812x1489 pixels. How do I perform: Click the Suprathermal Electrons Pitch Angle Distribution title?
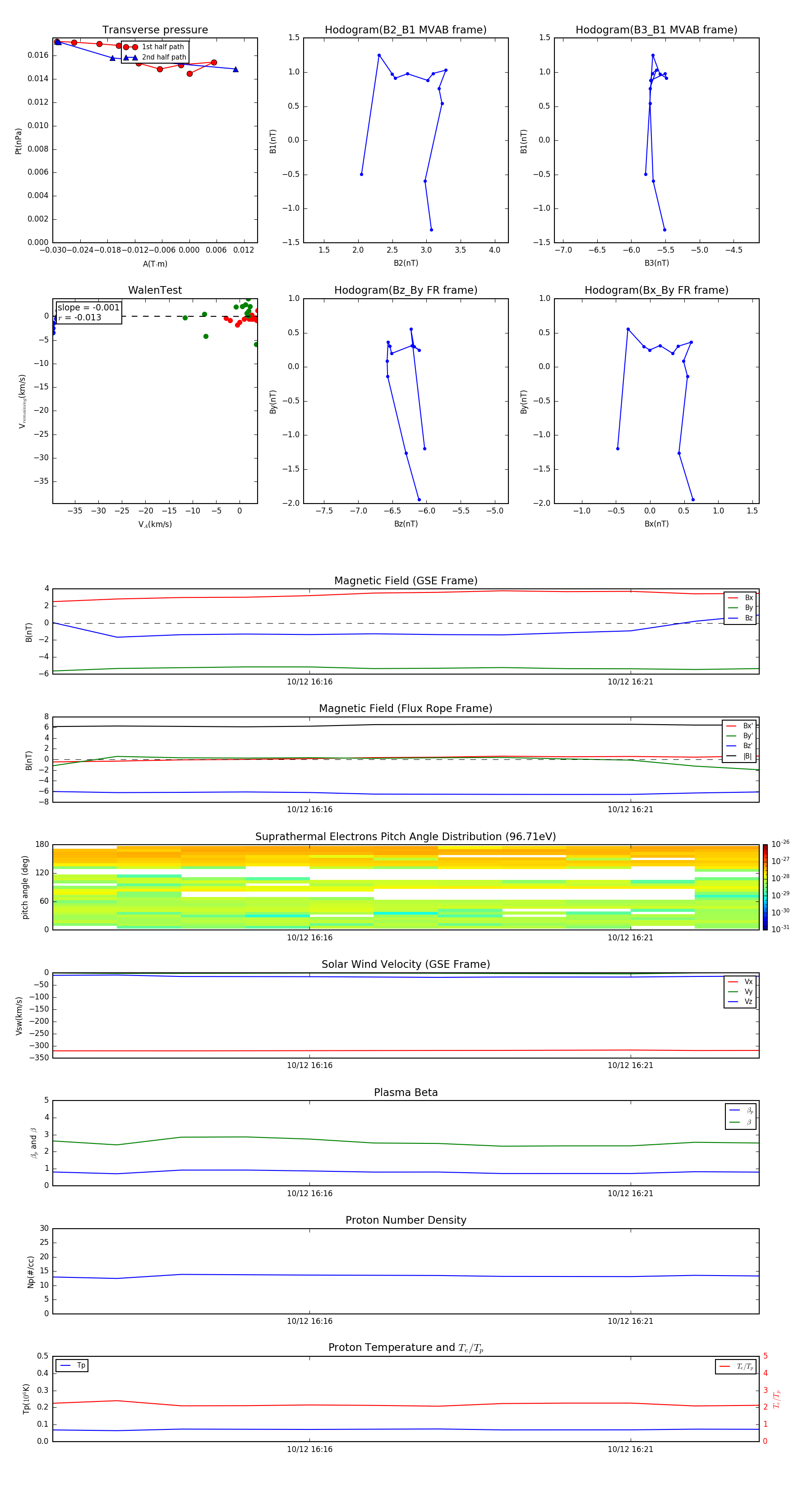(405, 837)
